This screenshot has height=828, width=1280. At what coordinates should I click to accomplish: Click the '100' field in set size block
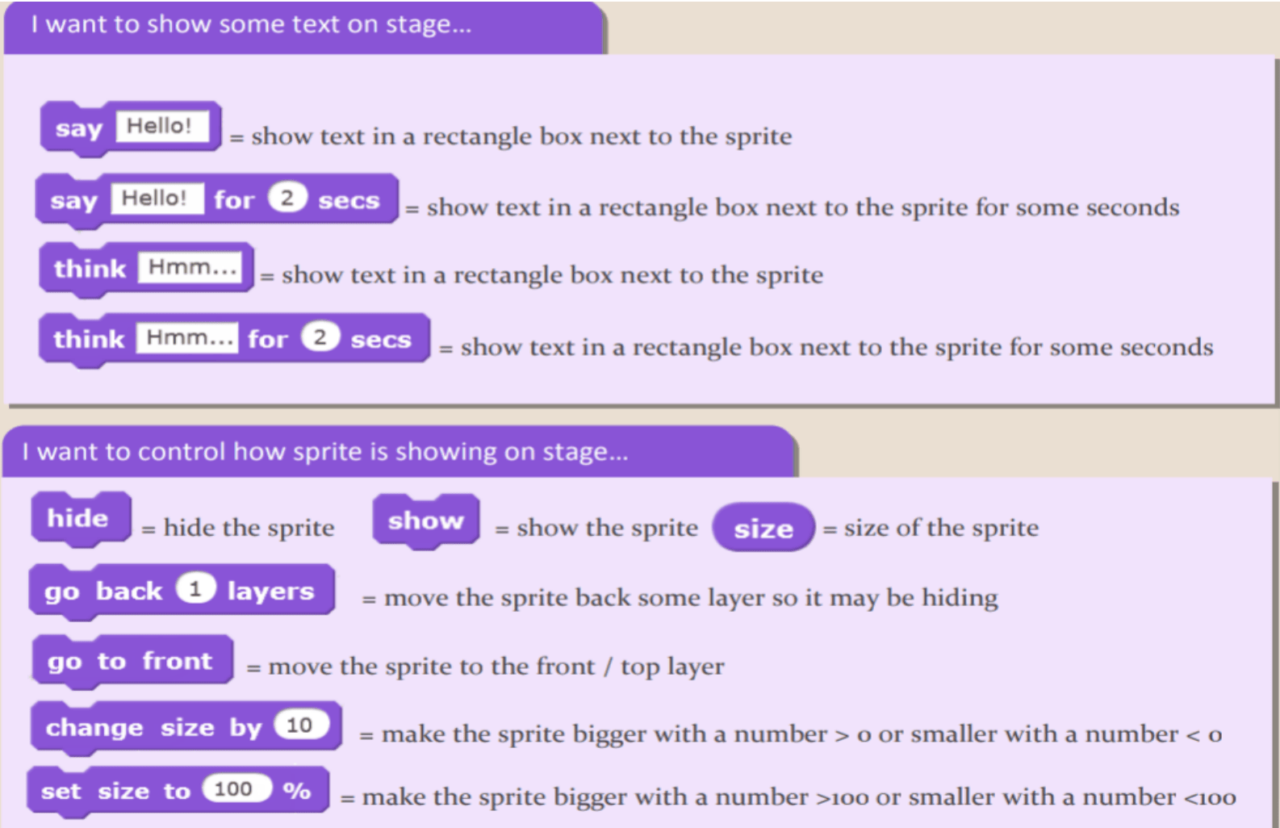[x=234, y=790]
